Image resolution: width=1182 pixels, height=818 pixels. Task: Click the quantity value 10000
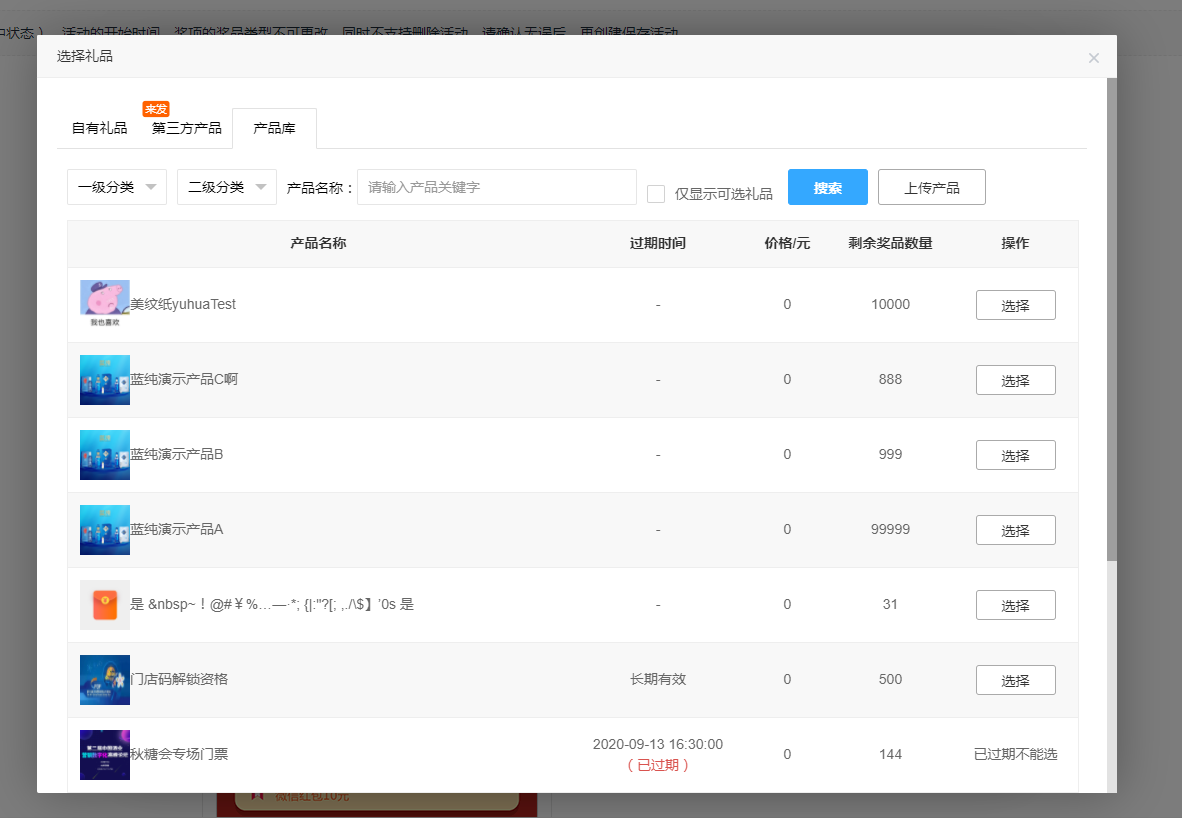890,305
